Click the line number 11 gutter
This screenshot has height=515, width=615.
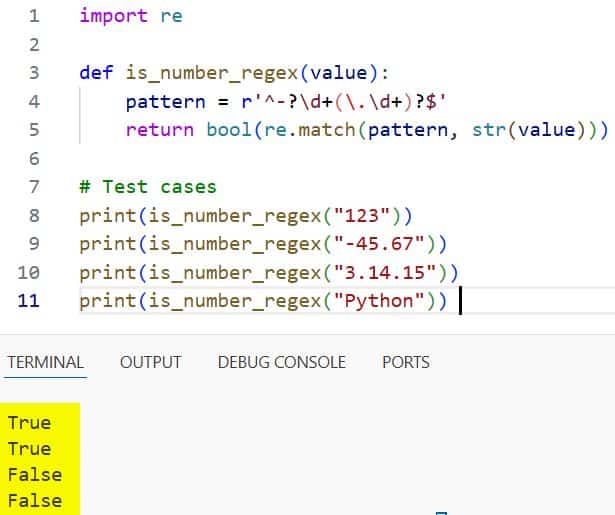pyautogui.click(x=30, y=300)
